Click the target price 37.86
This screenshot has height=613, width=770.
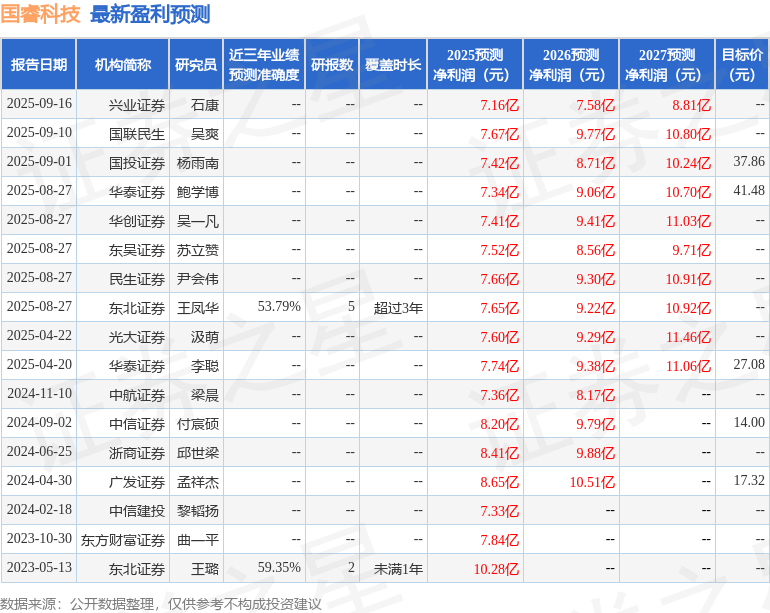point(749,161)
